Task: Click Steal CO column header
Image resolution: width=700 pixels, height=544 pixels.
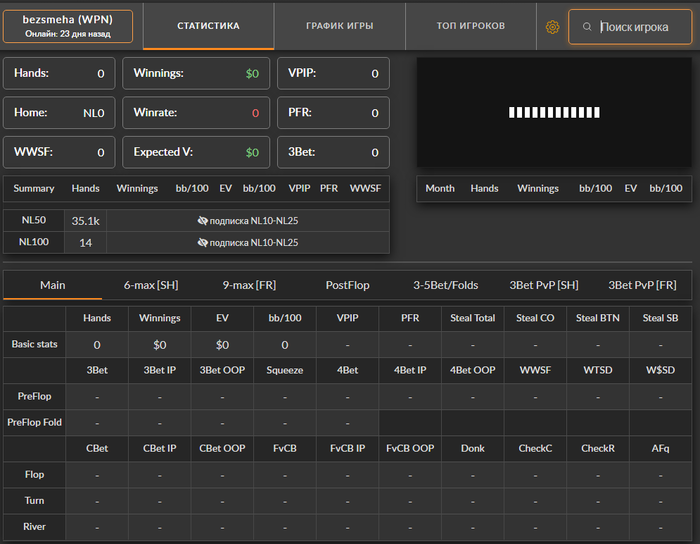Action: 535,318
